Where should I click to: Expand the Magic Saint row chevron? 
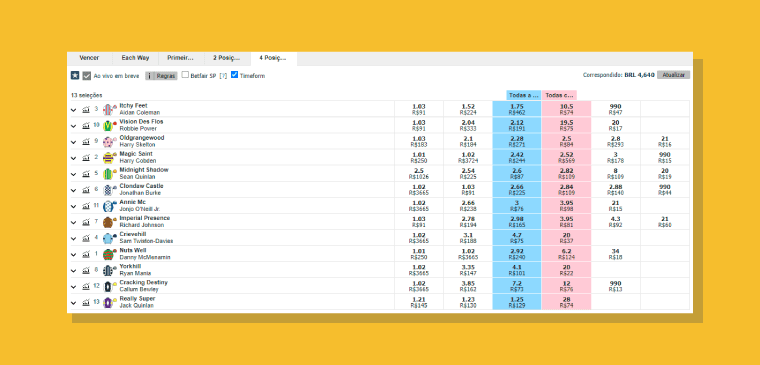(74, 158)
